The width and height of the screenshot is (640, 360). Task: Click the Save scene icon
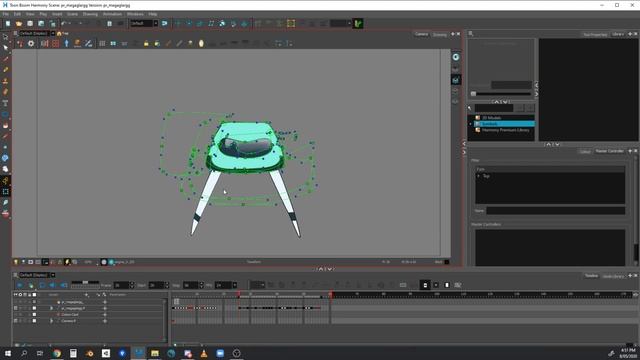(30, 24)
